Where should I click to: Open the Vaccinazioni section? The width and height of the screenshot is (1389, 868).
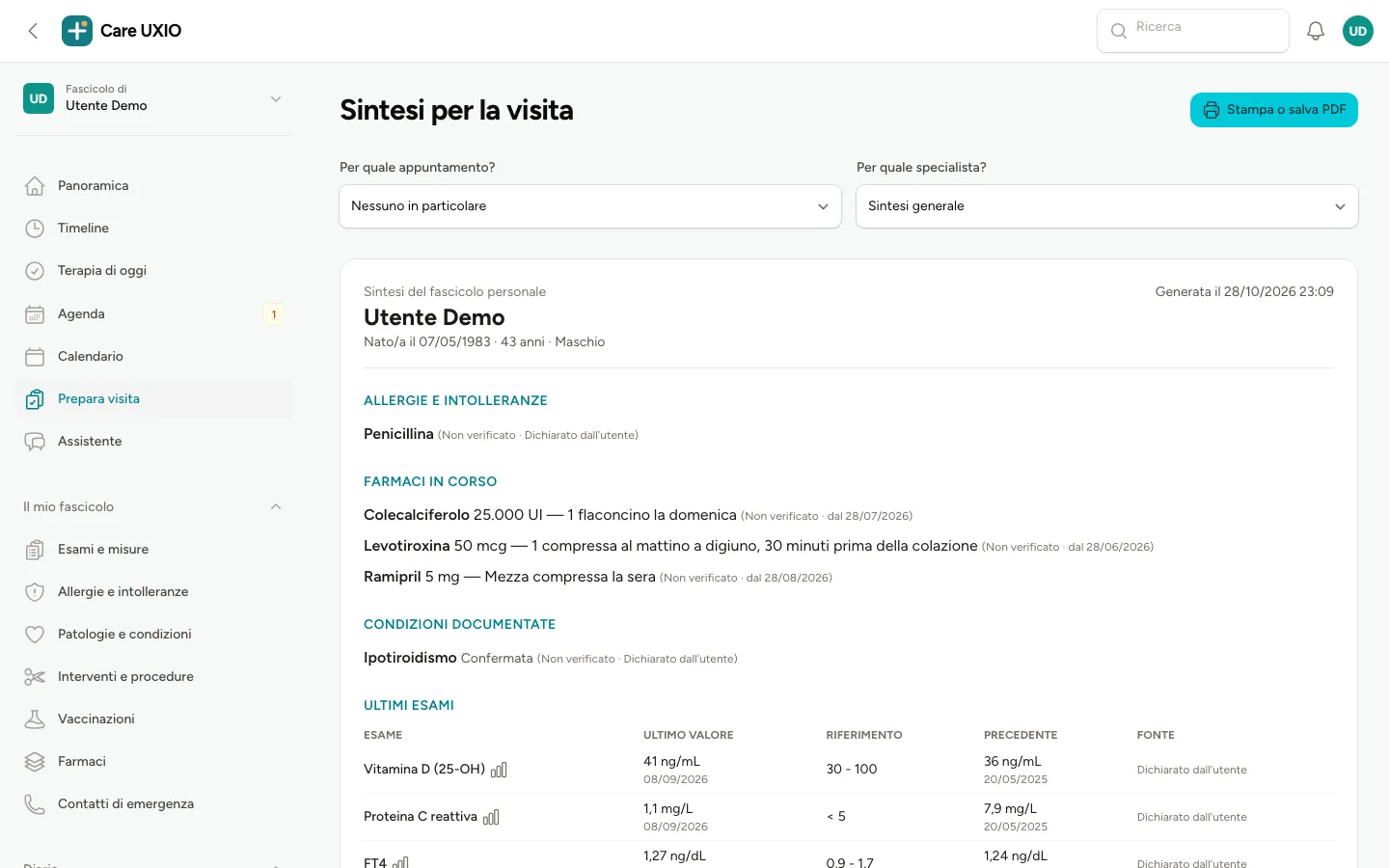click(x=154, y=719)
